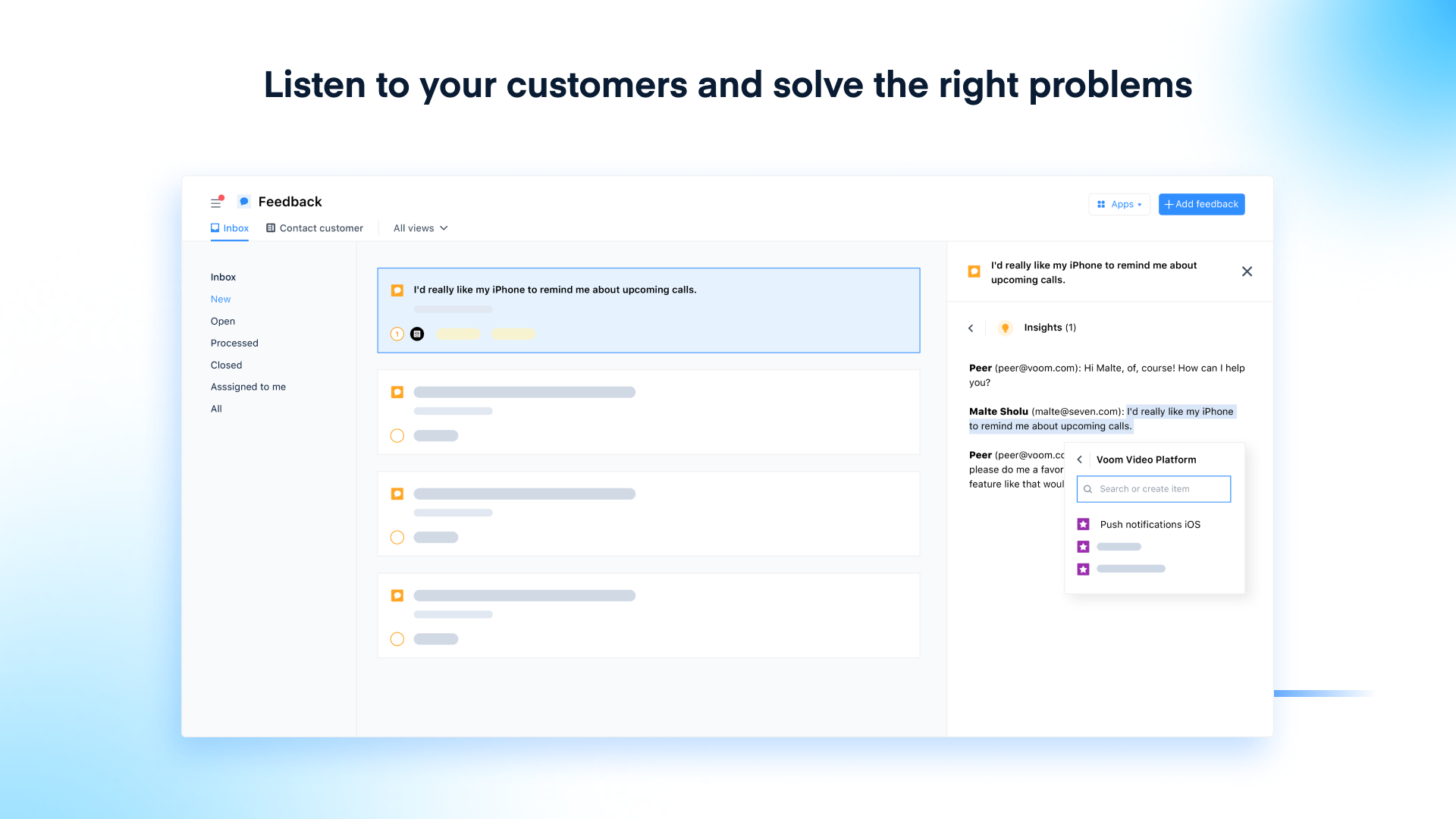Expand the All views dropdown
The width and height of the screenshot is (1456, 819).
[x=421, y=228]
